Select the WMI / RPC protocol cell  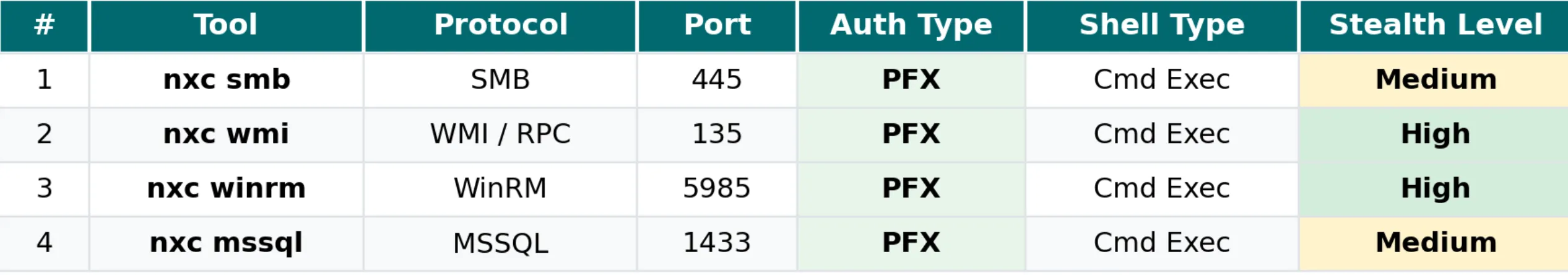[500, 134]
